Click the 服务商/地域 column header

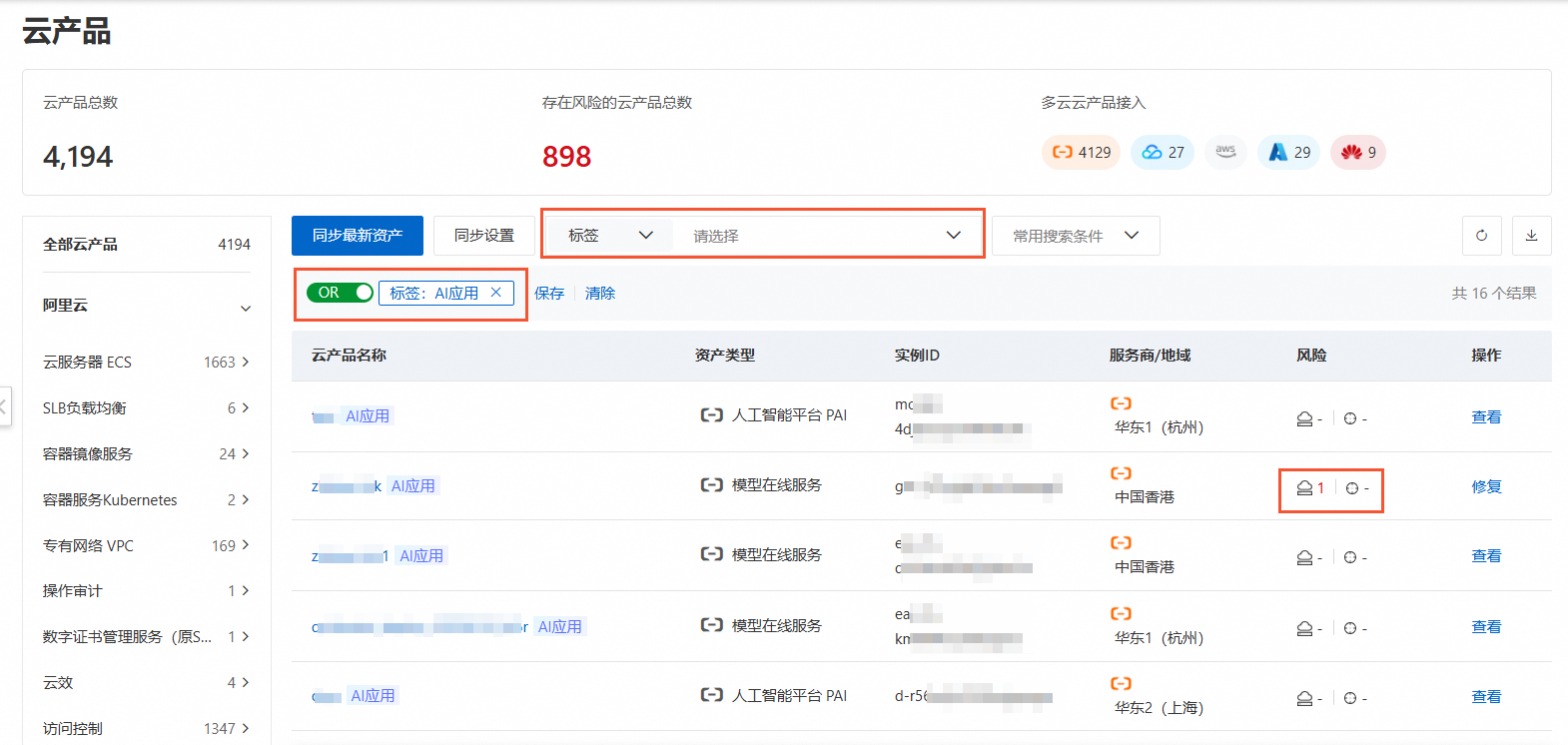coord(1150,355)
